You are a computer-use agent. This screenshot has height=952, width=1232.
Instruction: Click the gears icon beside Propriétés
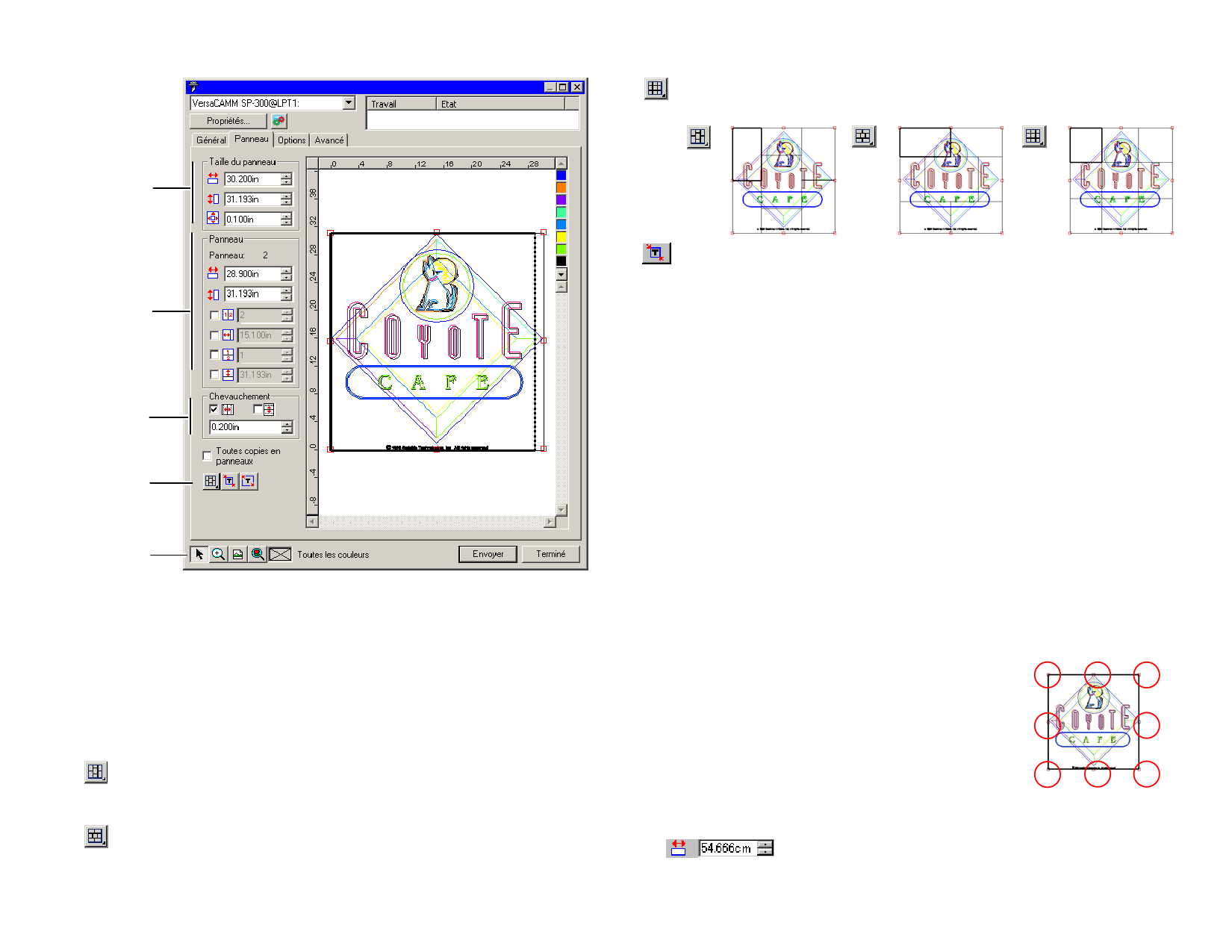(x=279, y=121)
